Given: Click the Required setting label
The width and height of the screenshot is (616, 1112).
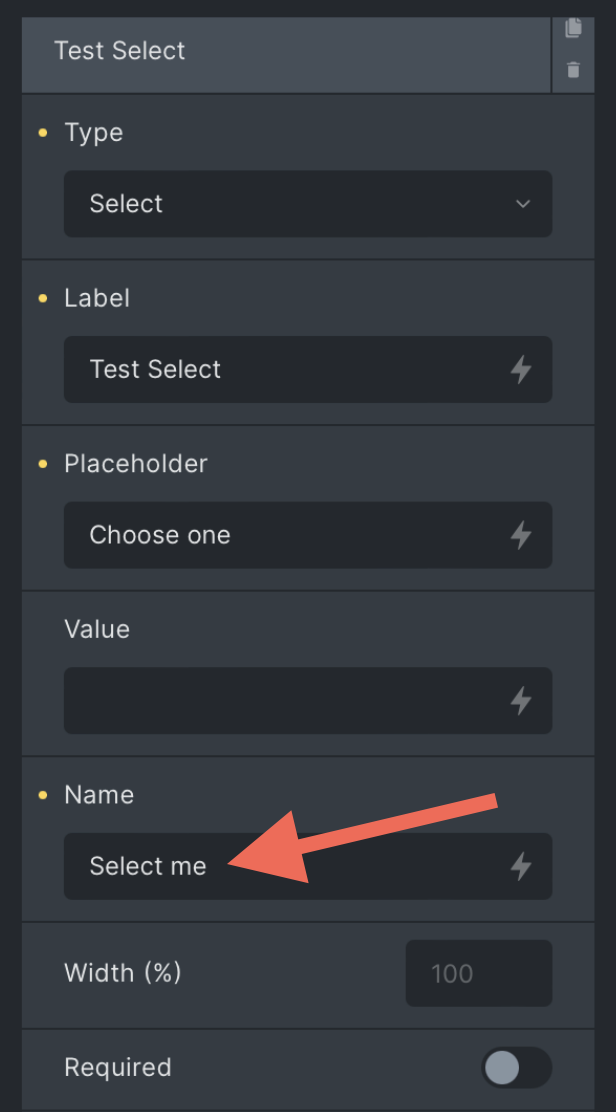Looking at the screenshot, I should (x=118, y=1067).
